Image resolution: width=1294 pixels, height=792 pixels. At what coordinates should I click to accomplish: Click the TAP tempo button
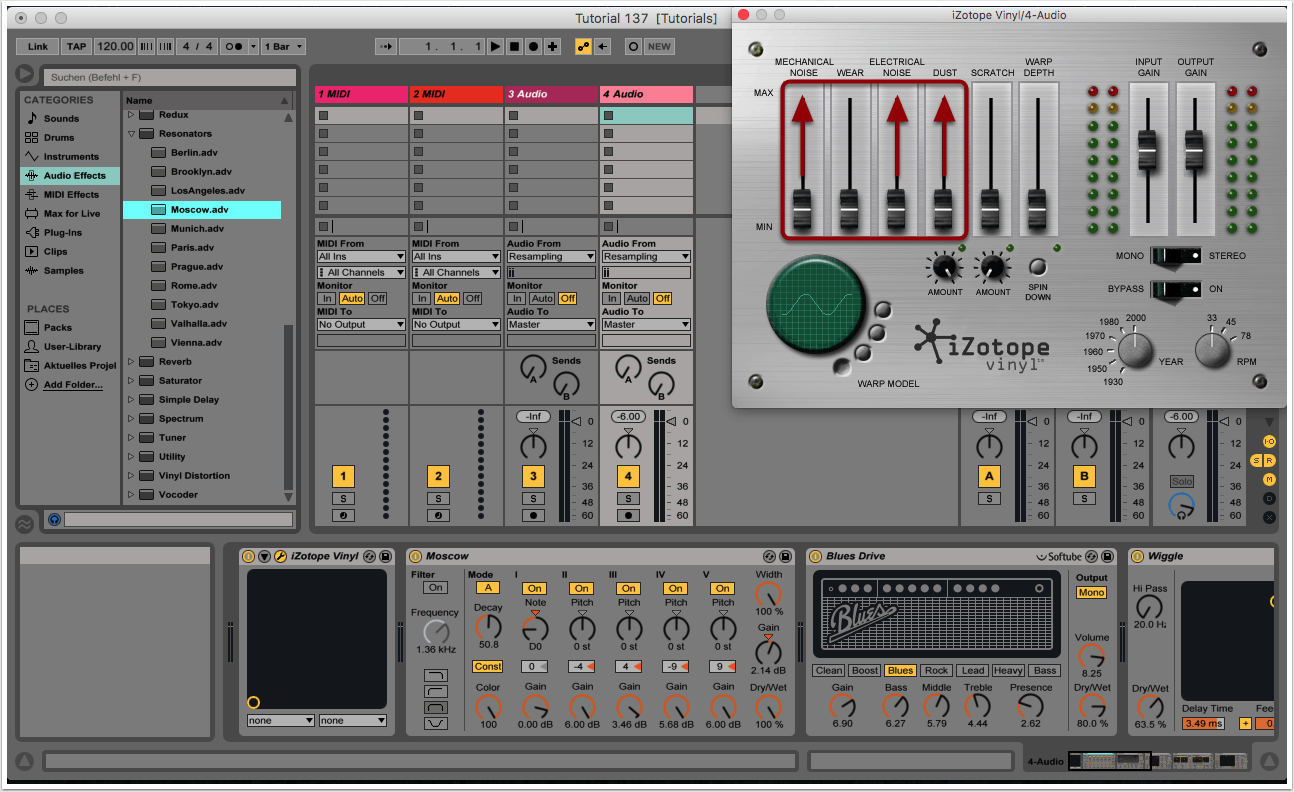coord(76,46)
